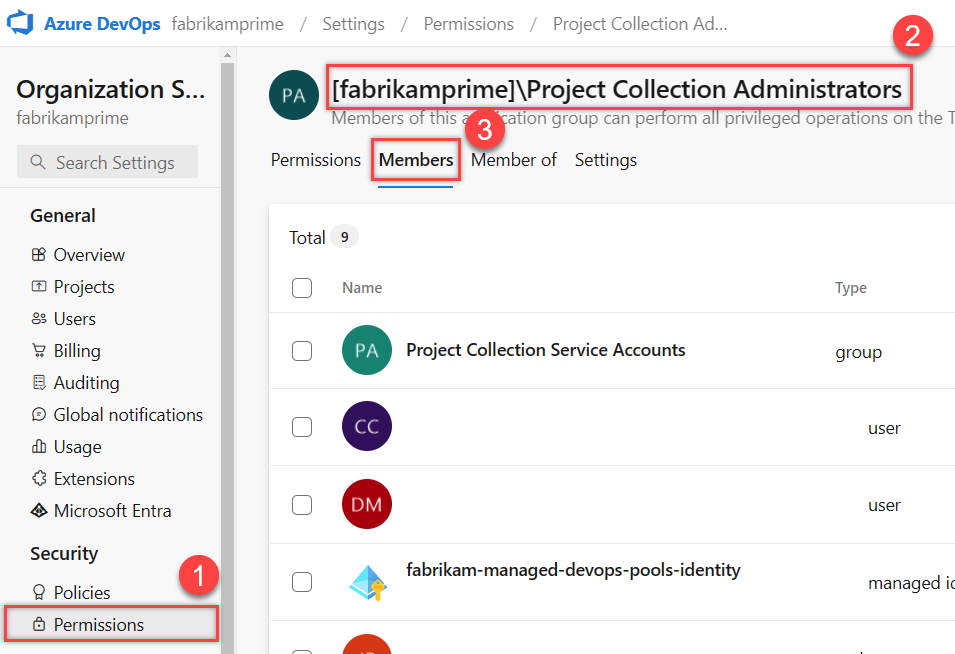Check the select-all checkbox in the header

(302, 288)
